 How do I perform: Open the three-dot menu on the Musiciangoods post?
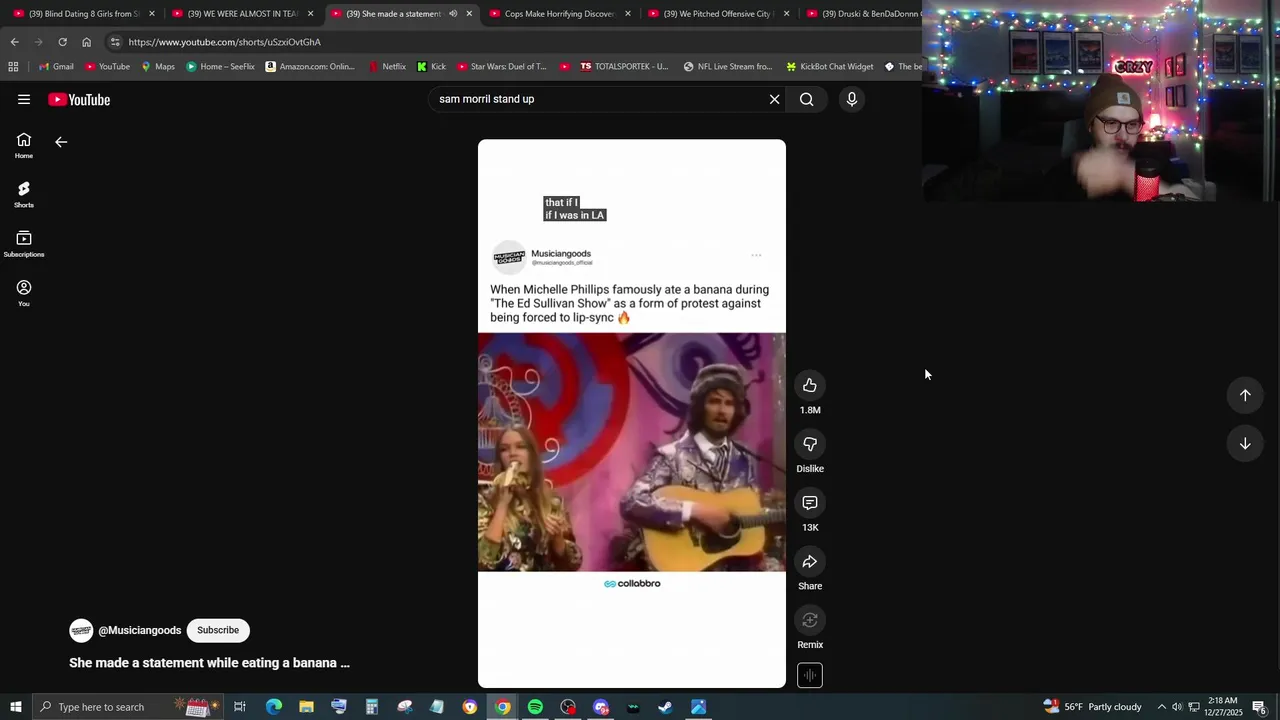click(756, 255)
